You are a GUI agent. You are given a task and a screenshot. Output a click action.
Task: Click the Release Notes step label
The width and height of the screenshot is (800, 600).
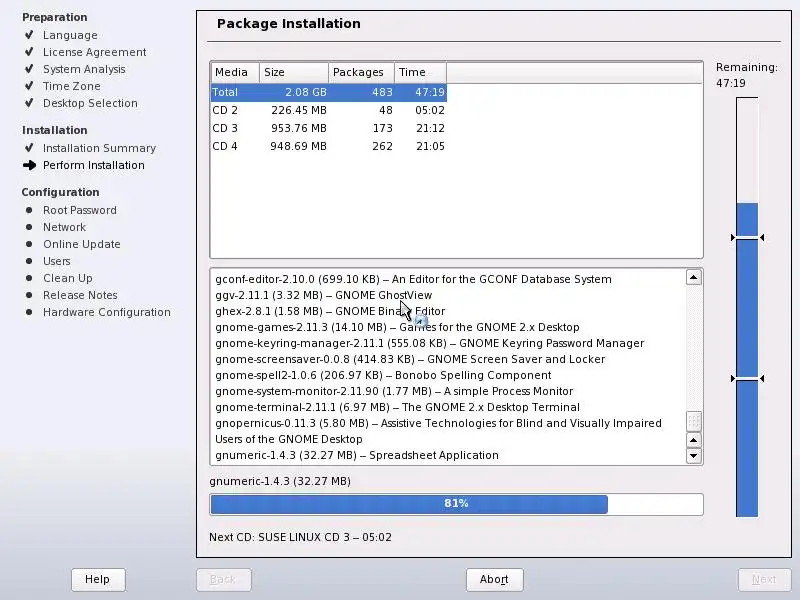[80, 295]
